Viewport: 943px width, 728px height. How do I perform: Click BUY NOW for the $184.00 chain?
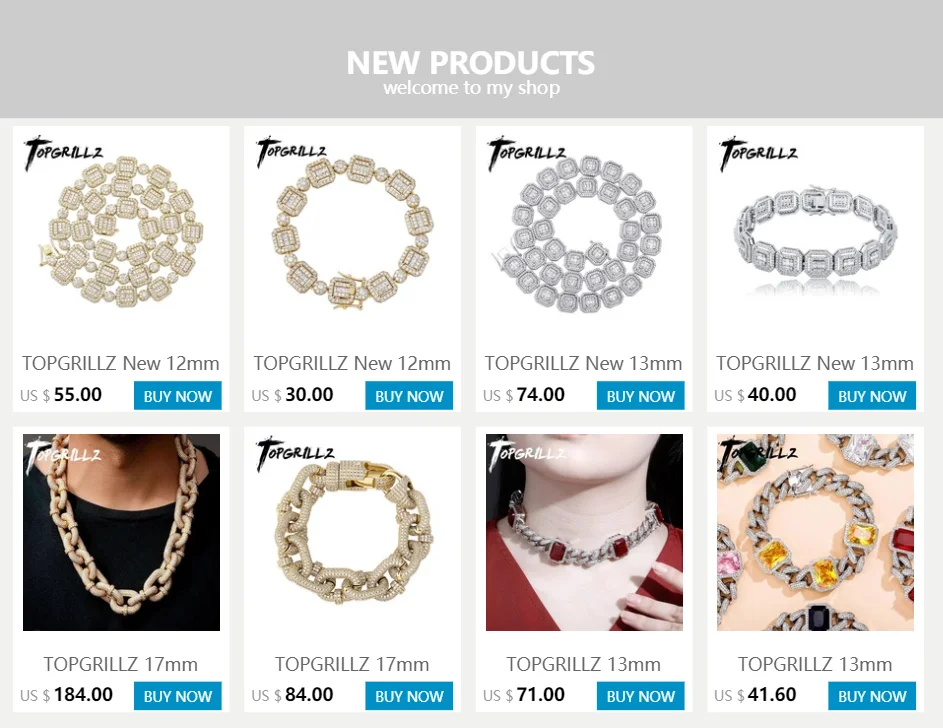click(177, 696)
